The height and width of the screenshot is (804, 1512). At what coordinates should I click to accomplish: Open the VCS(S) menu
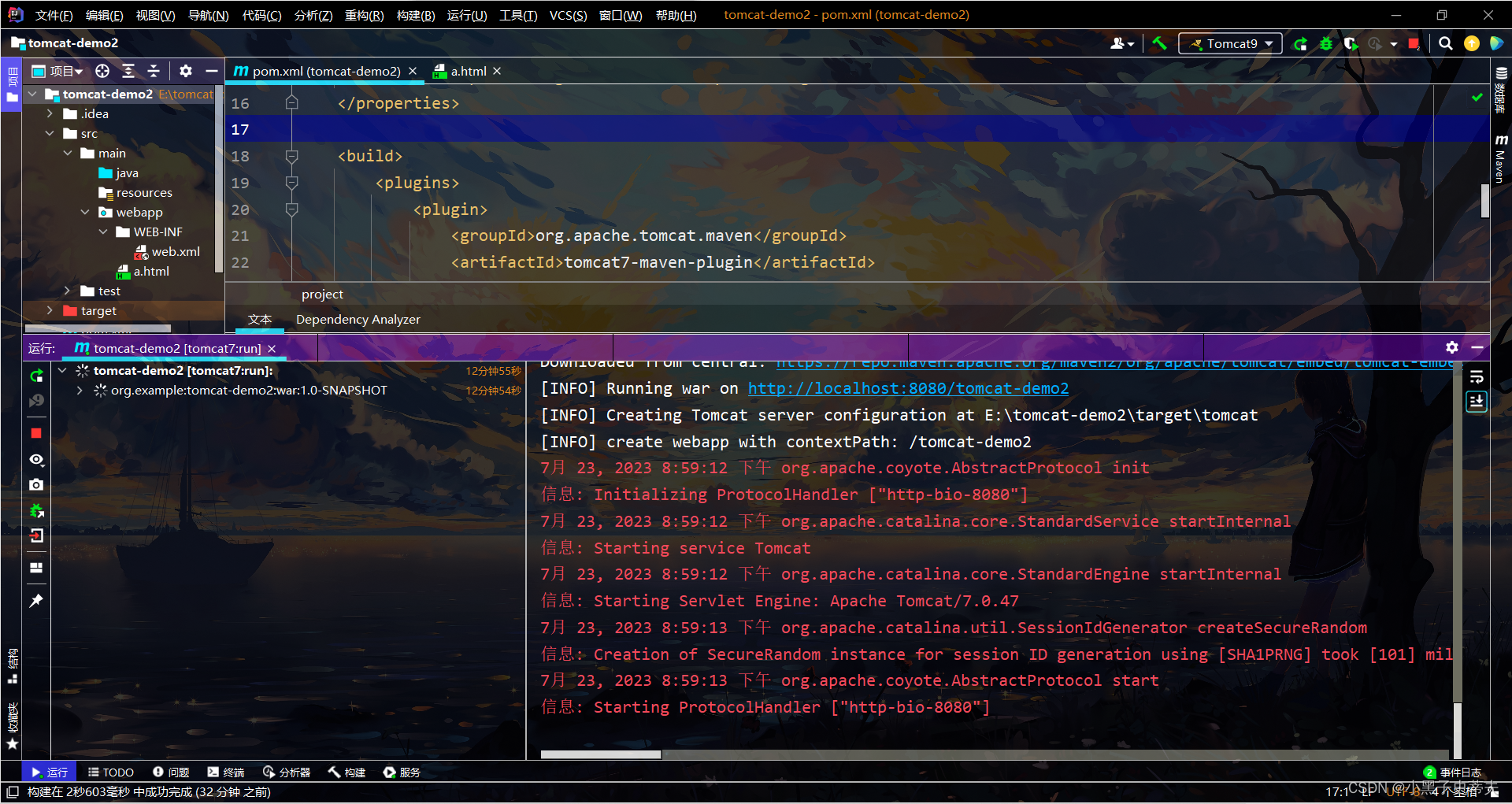point(568,15)
